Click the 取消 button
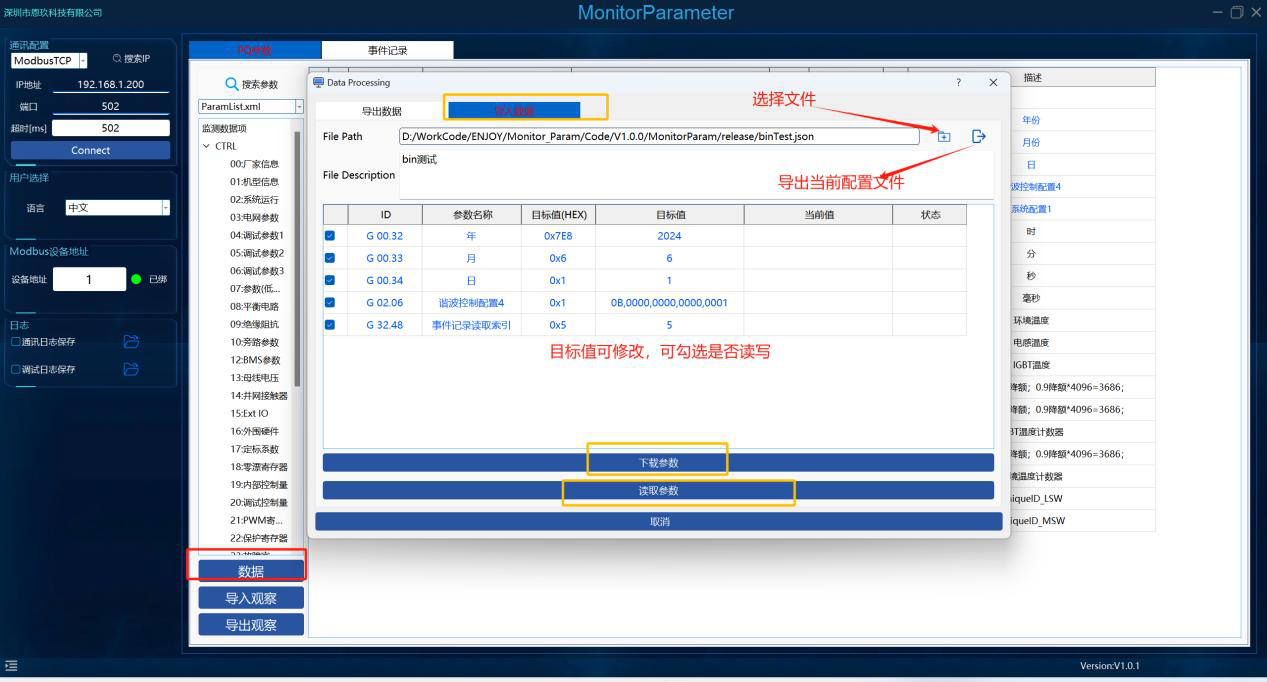The height and width of the screenshot is (682, 1267). (659, 521)
